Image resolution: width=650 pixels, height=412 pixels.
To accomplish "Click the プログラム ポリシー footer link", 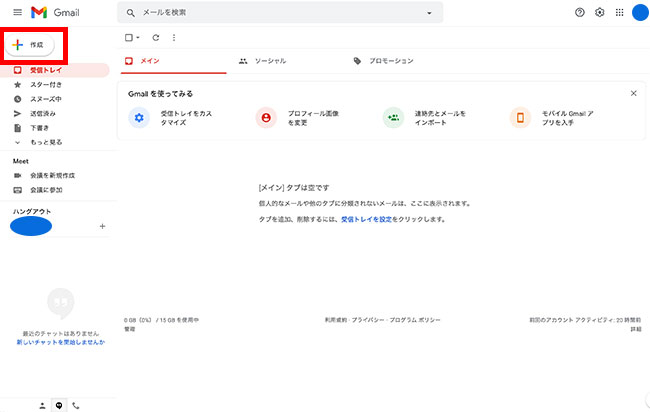I will pyautogui.click(x=415, y=320).
